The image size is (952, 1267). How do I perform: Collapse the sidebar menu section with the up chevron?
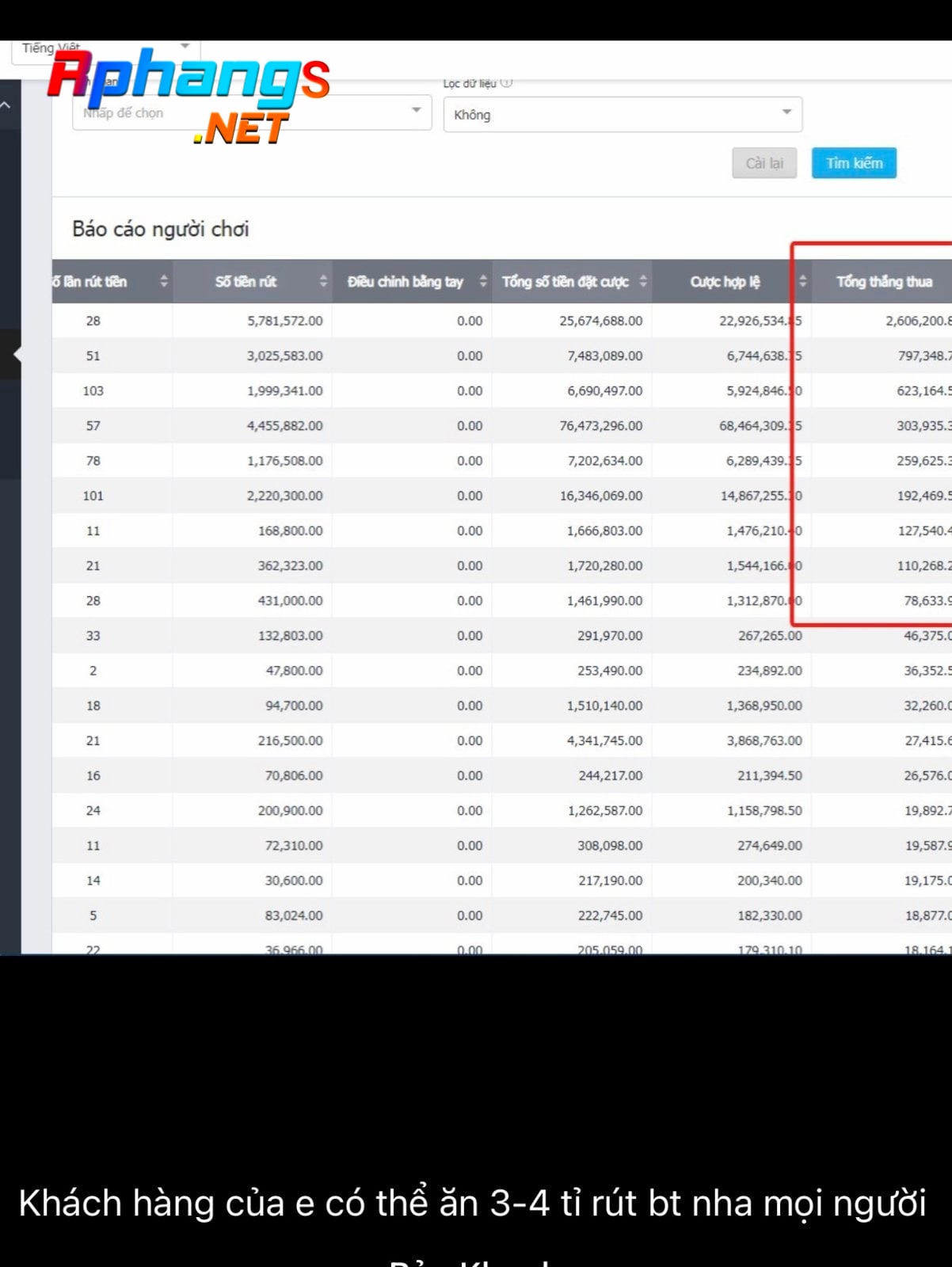[5, 105]
